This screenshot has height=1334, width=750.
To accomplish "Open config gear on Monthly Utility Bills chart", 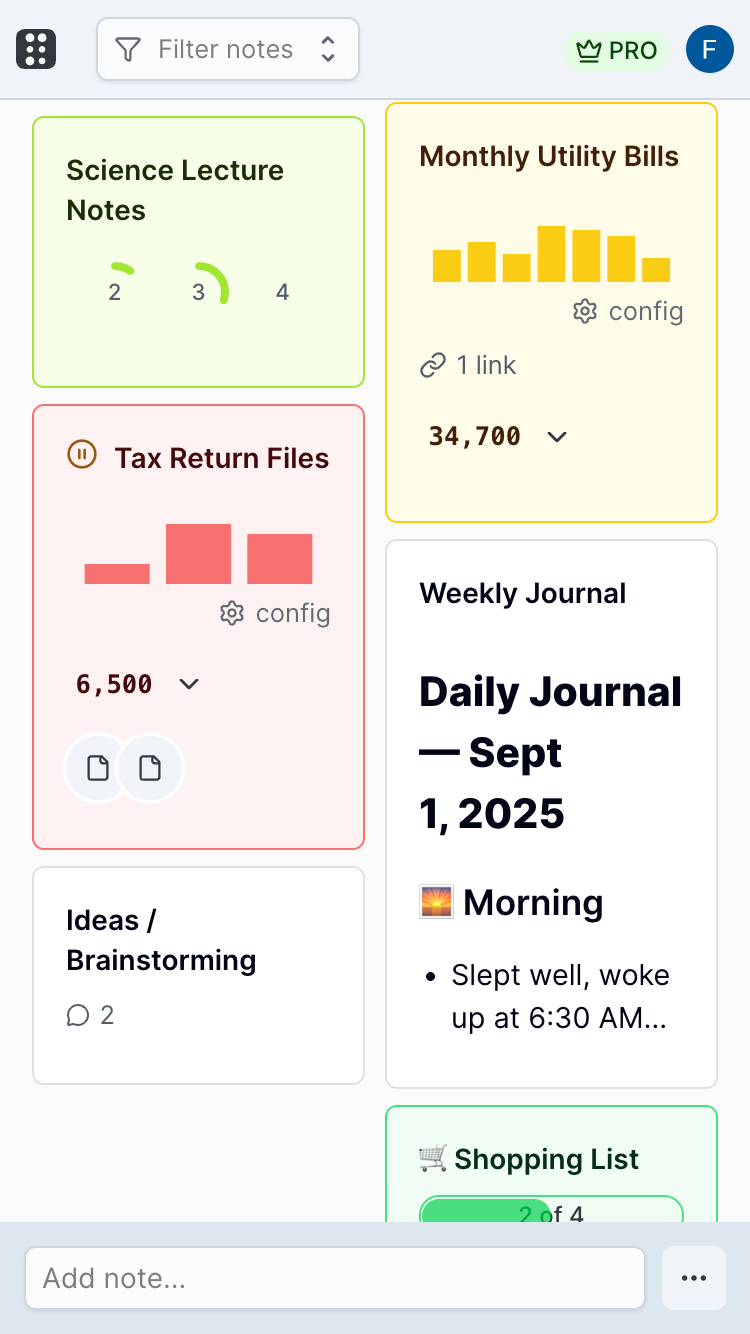I will 584,311.
